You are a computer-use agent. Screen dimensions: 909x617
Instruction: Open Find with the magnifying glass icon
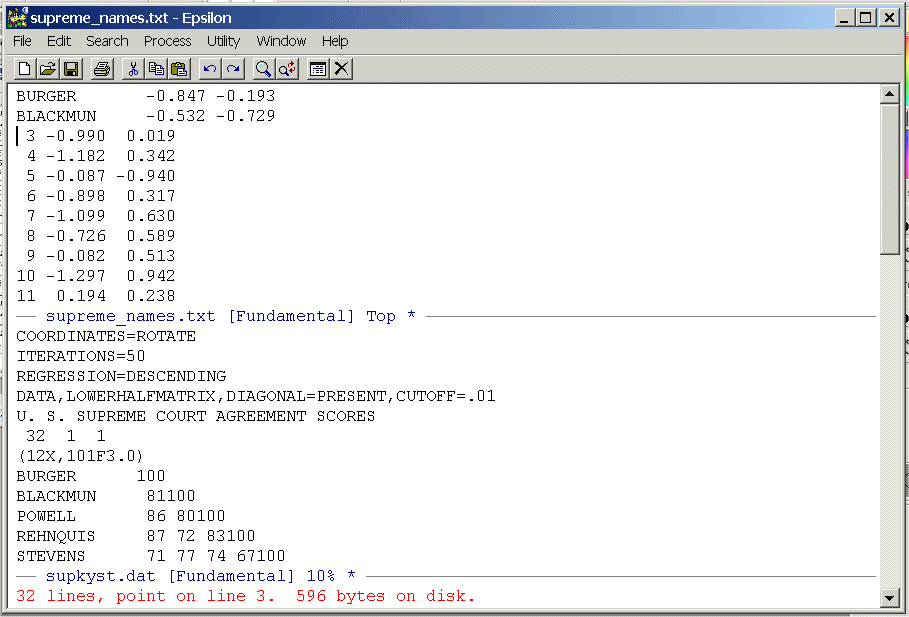263,69
